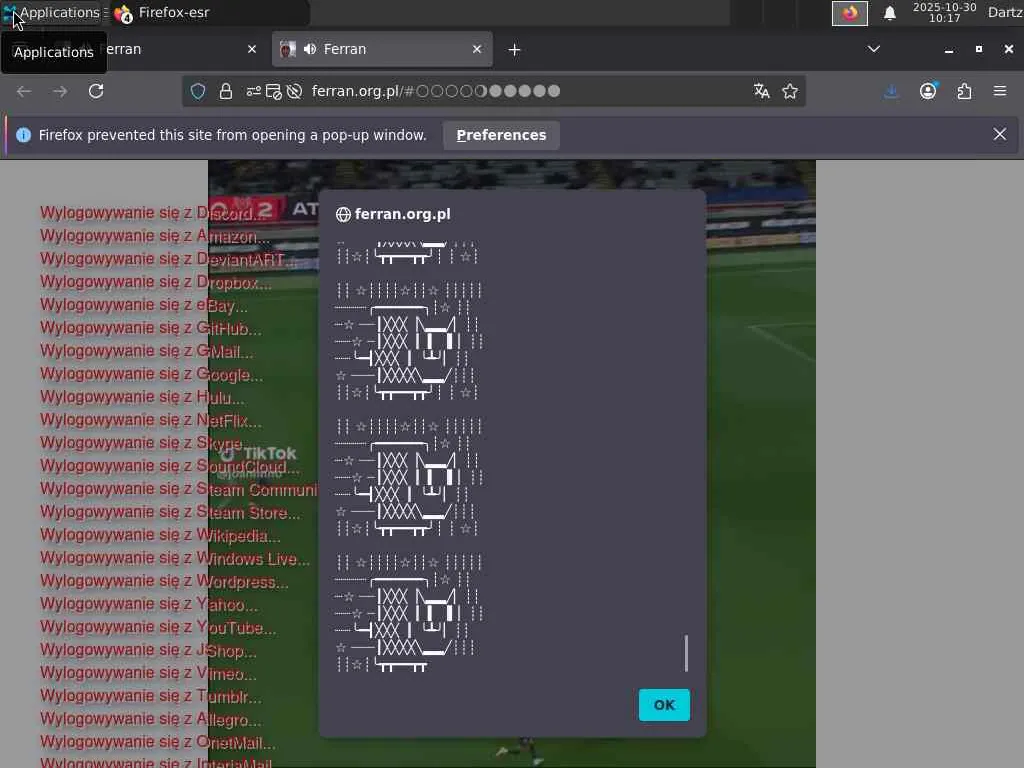Screen dimensions: 1024x768
Task: Reload the current page
Action: pyautogui.click(x=96, y=91)
